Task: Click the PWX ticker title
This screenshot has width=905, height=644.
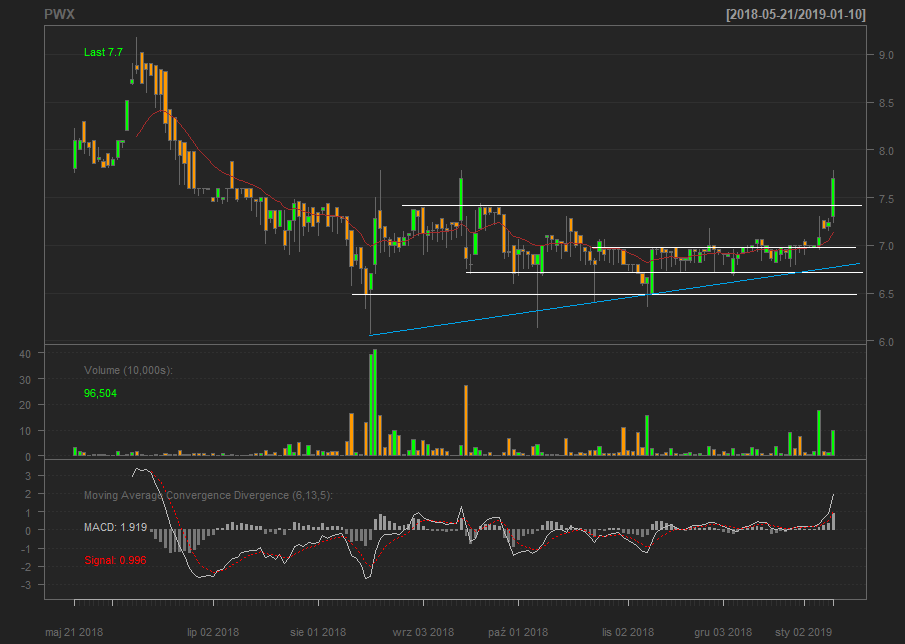Action: pyautogui.click(x=59, y=14)
